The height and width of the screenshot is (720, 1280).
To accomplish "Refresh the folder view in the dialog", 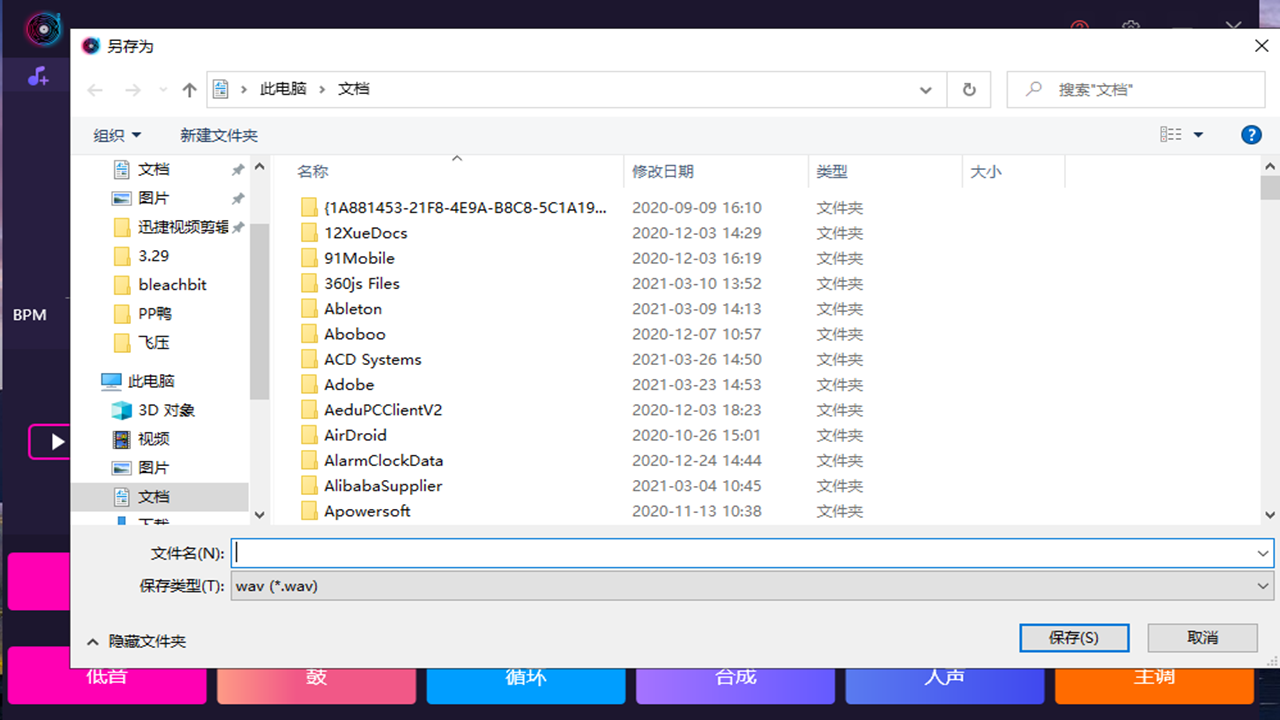I will click(x=968, y=89).
